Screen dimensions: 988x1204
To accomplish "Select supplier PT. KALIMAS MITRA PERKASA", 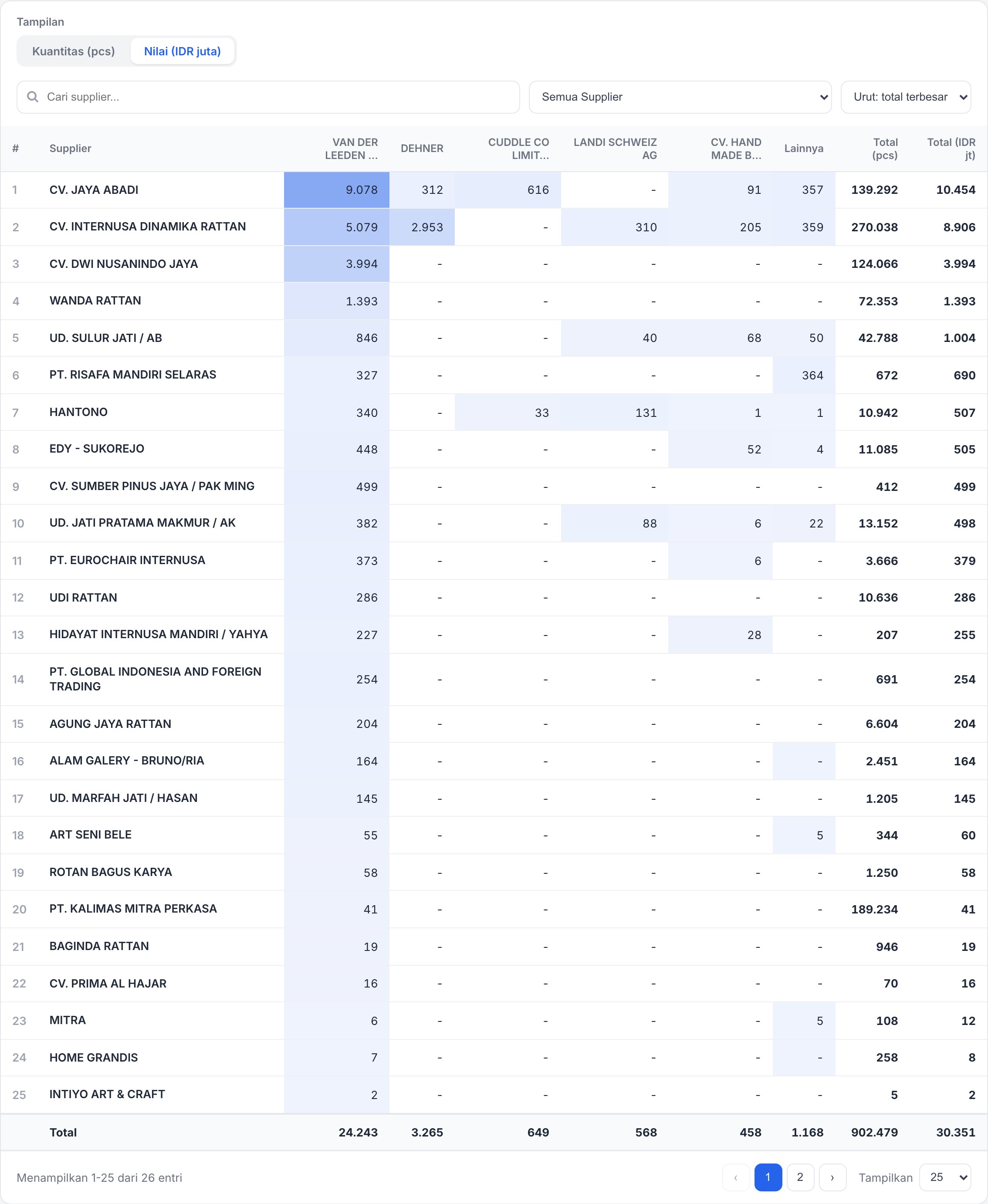I will (133, 909).
